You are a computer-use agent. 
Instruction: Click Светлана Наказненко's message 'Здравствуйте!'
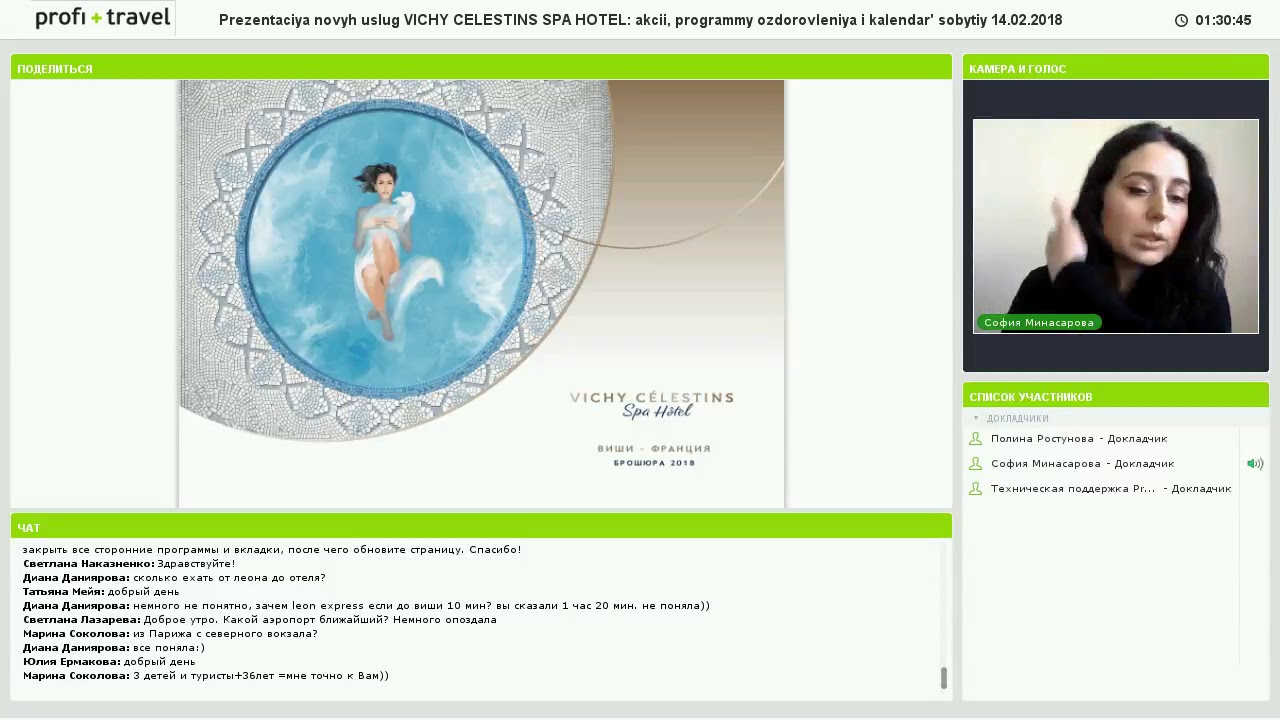129,564
